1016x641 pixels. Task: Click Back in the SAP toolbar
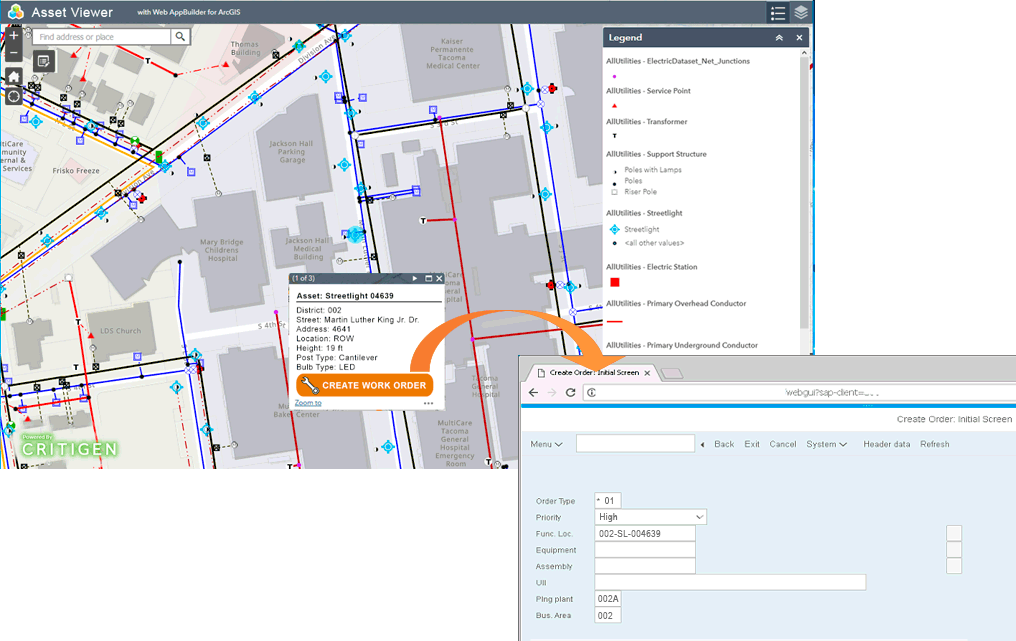pos(724,445)
